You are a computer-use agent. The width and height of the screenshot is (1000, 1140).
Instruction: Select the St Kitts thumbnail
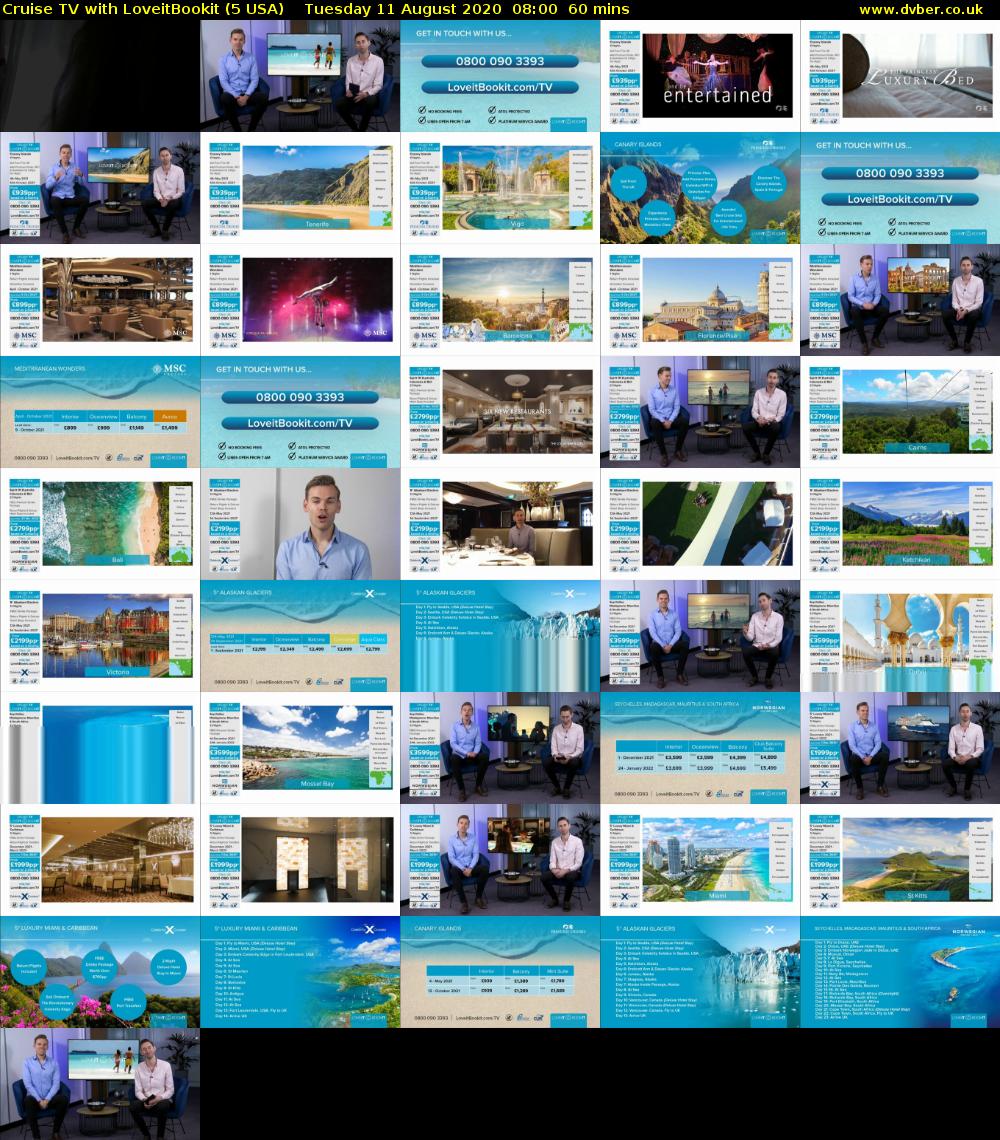pyautogui.click(x=900, y=859)
